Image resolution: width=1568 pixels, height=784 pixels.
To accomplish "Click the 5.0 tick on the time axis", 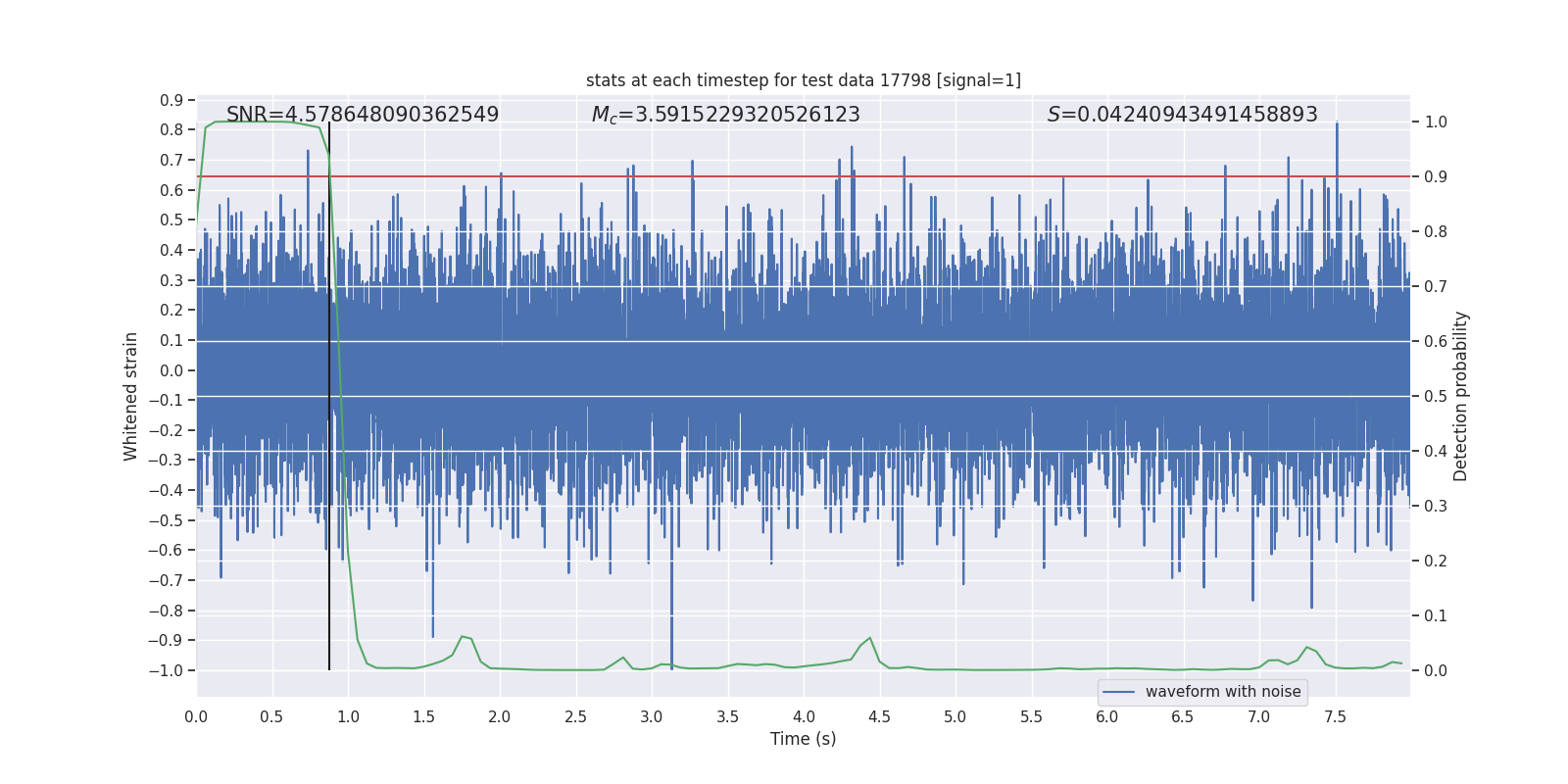I will (x=955, y=716).
